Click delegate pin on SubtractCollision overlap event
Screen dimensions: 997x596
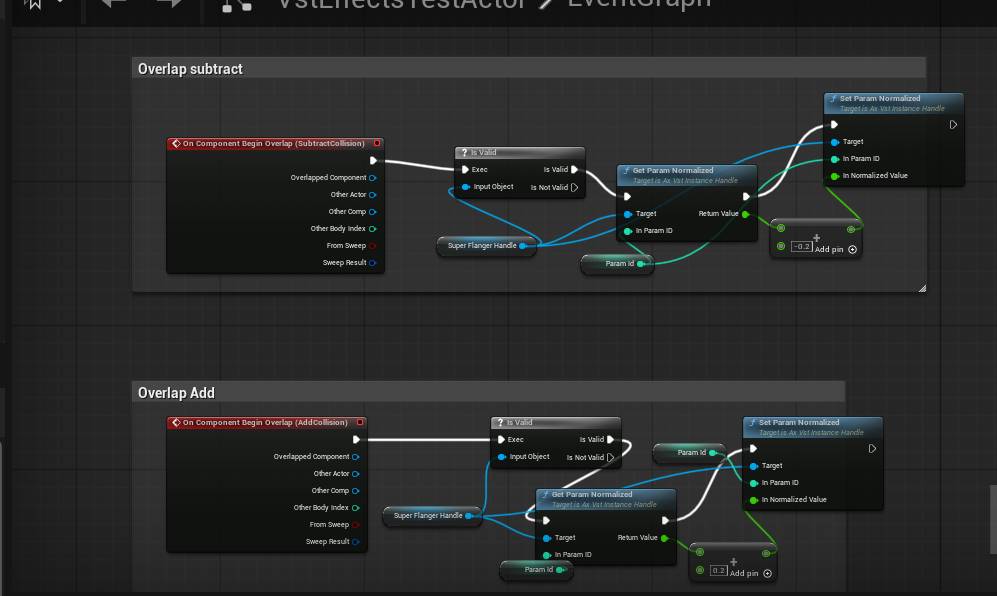377,143
